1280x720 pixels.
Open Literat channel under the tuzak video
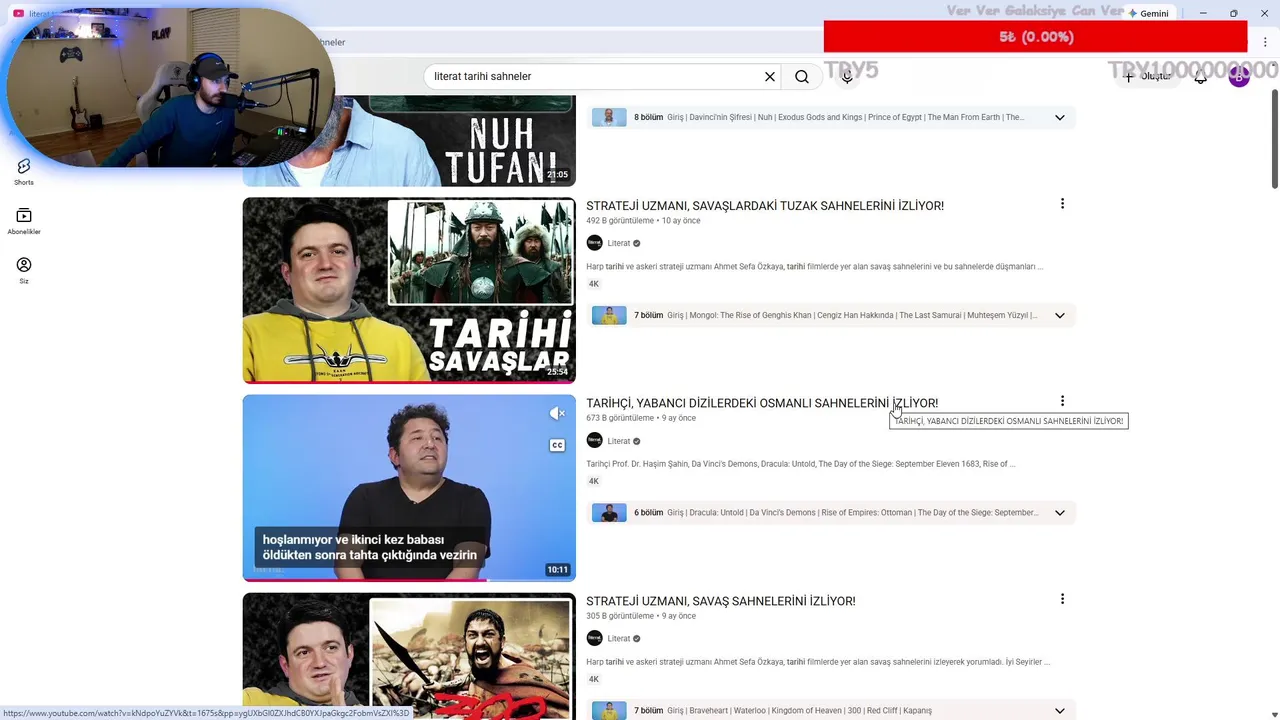click(619, 243)
